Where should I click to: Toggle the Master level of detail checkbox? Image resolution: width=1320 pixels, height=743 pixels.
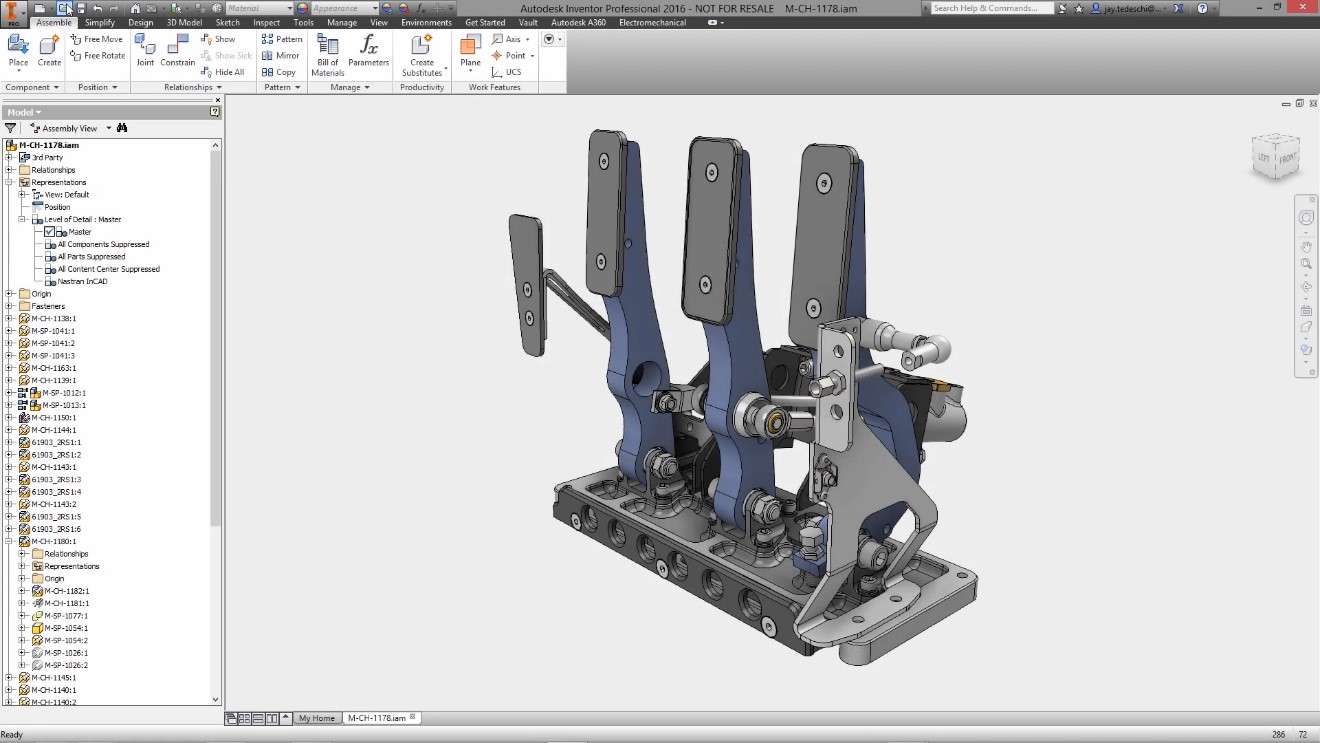pos(49,232)
